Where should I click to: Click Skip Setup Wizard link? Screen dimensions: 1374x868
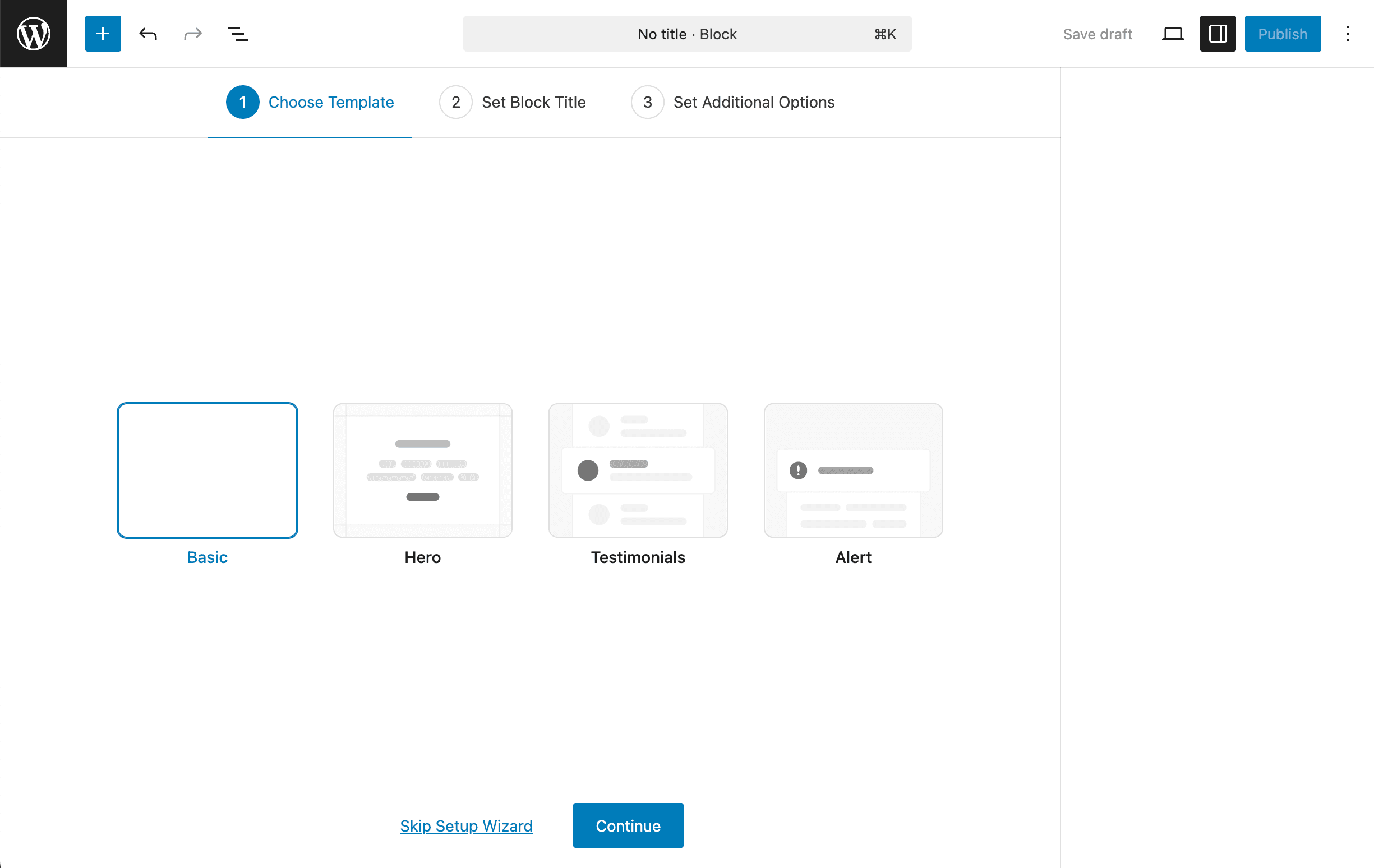(x=466, y=825)
